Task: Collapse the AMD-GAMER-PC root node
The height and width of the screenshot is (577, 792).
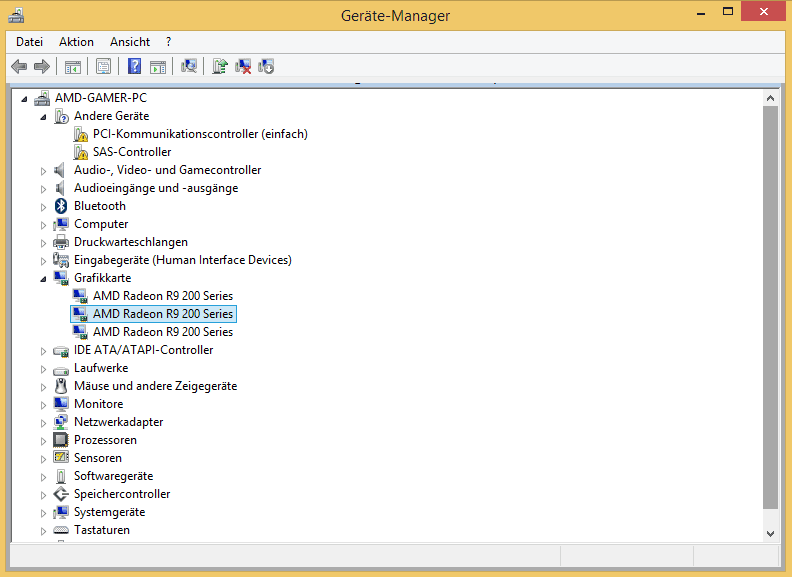Action: point(24,99)
